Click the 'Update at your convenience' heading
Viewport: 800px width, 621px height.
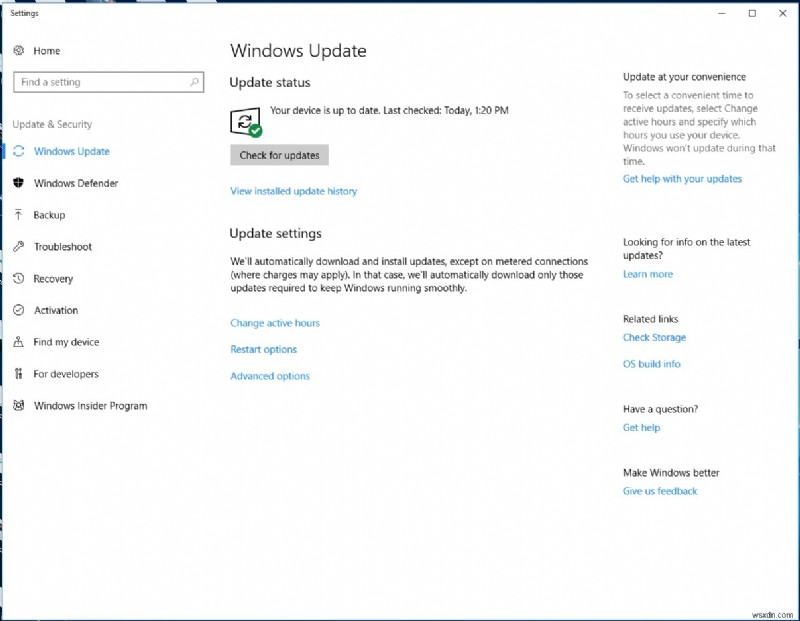coord(684,77)
